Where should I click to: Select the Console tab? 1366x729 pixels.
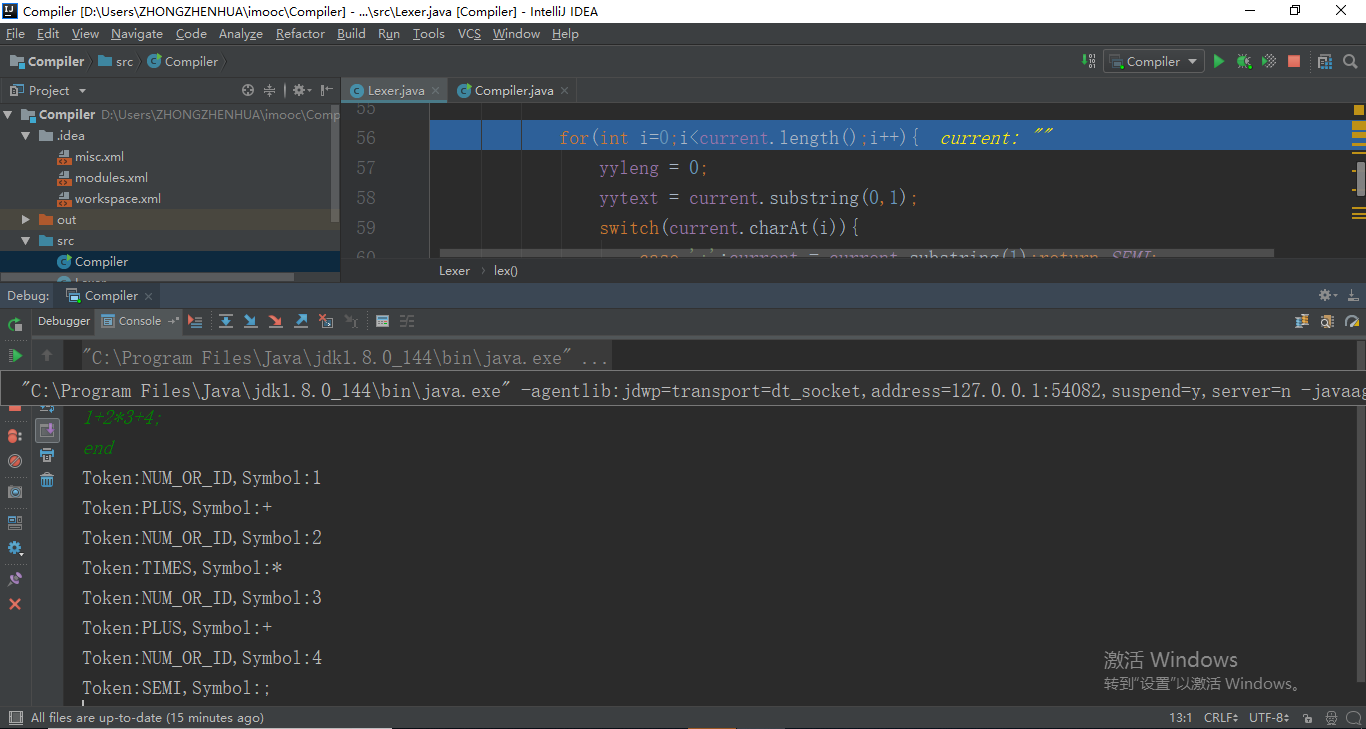139,321
